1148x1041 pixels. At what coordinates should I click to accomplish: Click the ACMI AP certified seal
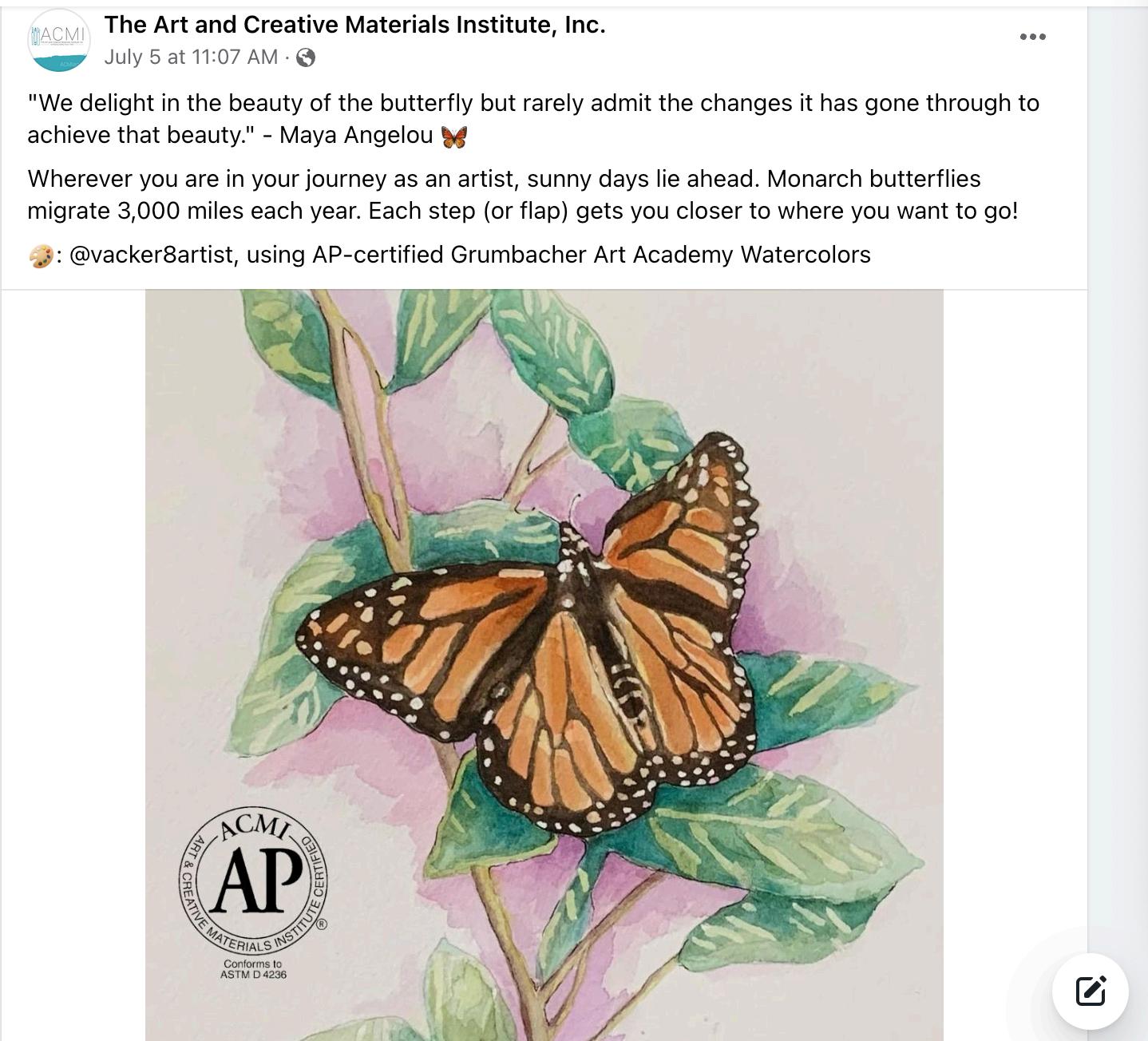[x=253, y=881]
